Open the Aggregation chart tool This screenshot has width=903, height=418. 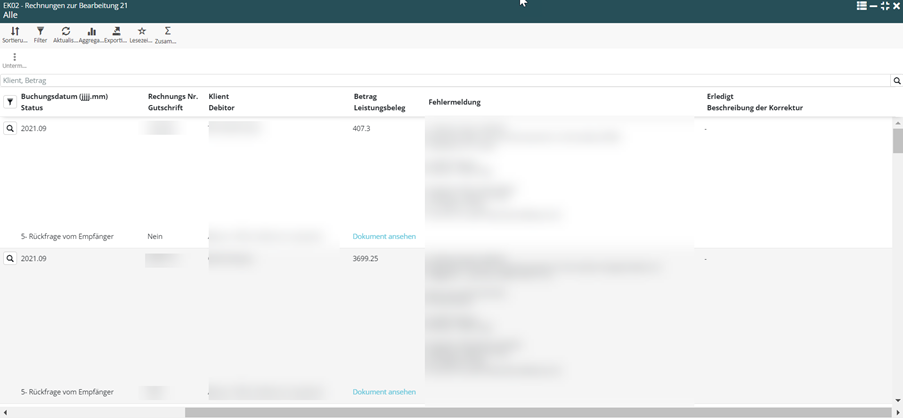coord(91,35)
